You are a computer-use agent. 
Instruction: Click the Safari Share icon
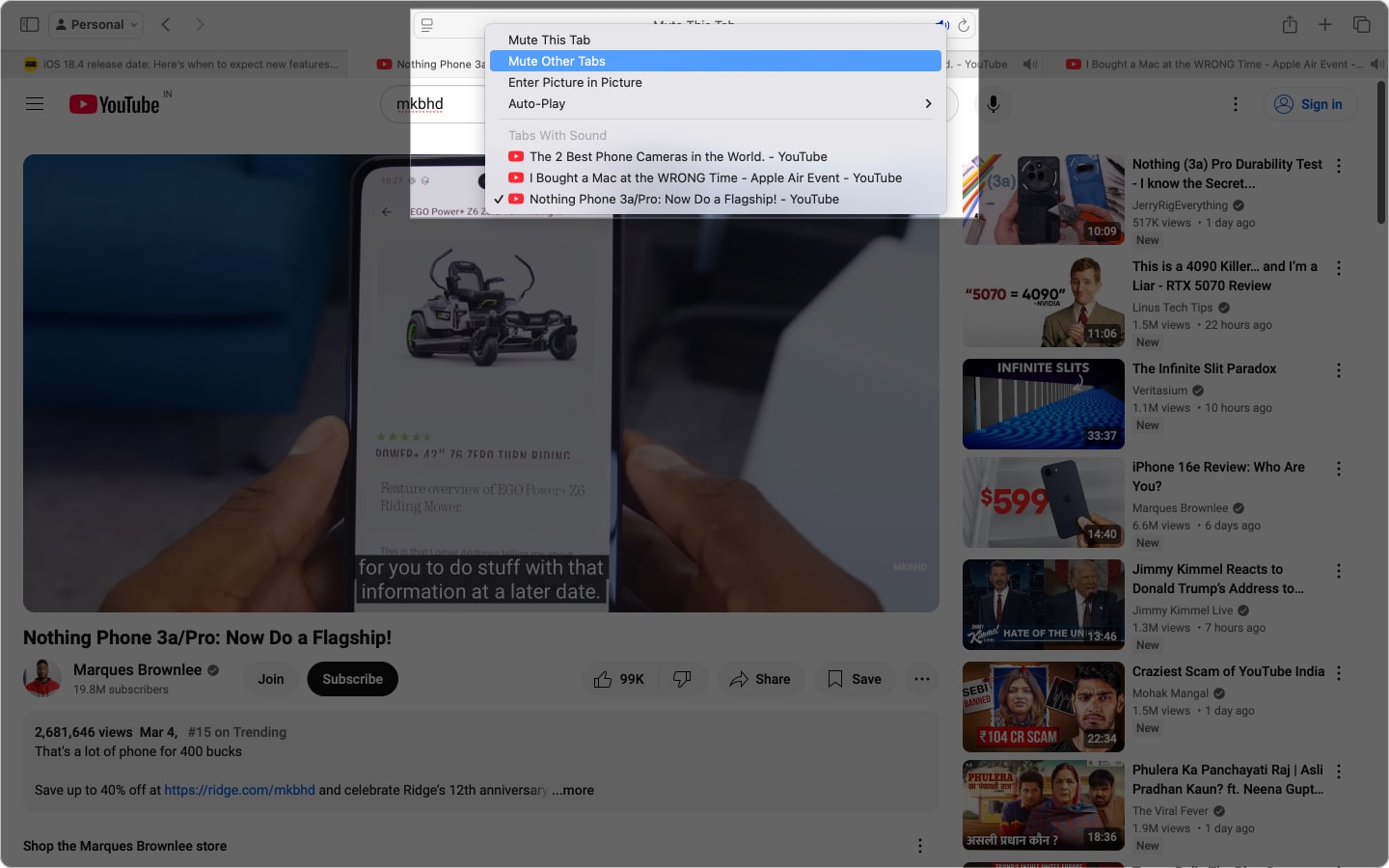(x=1290, y=24)
